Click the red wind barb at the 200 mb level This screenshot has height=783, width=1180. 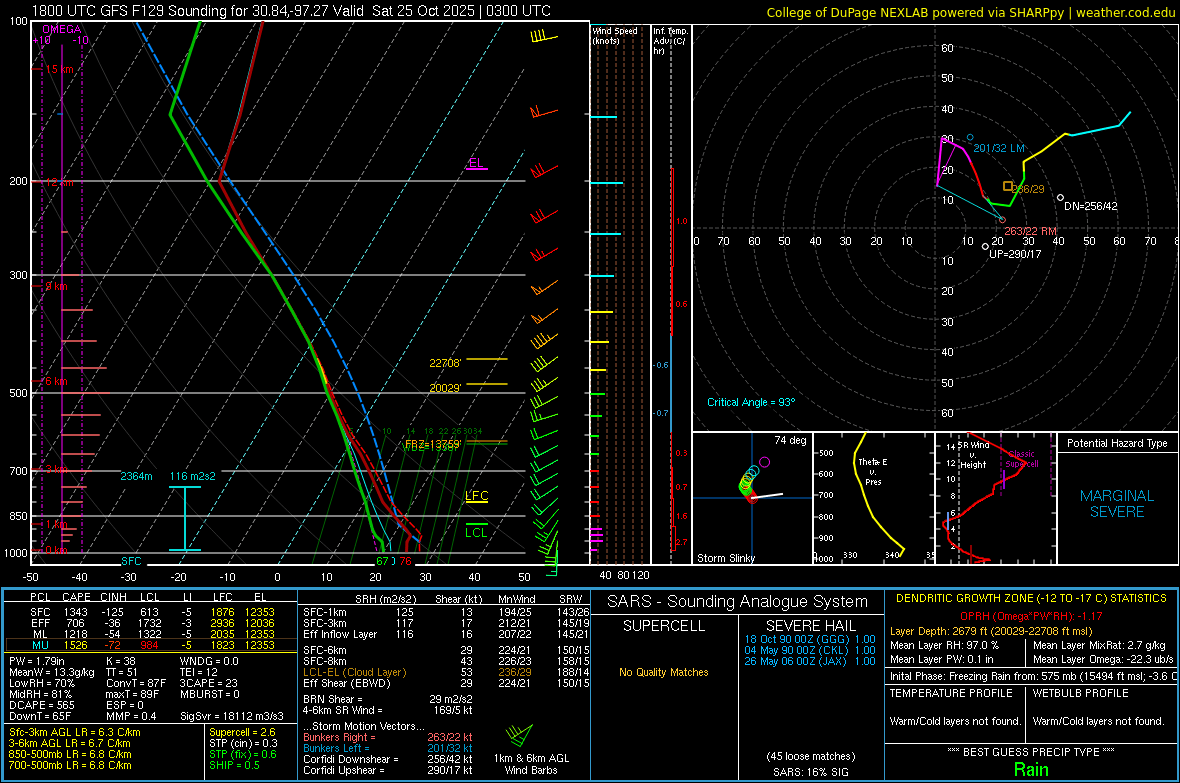click(x=542, y=172)
